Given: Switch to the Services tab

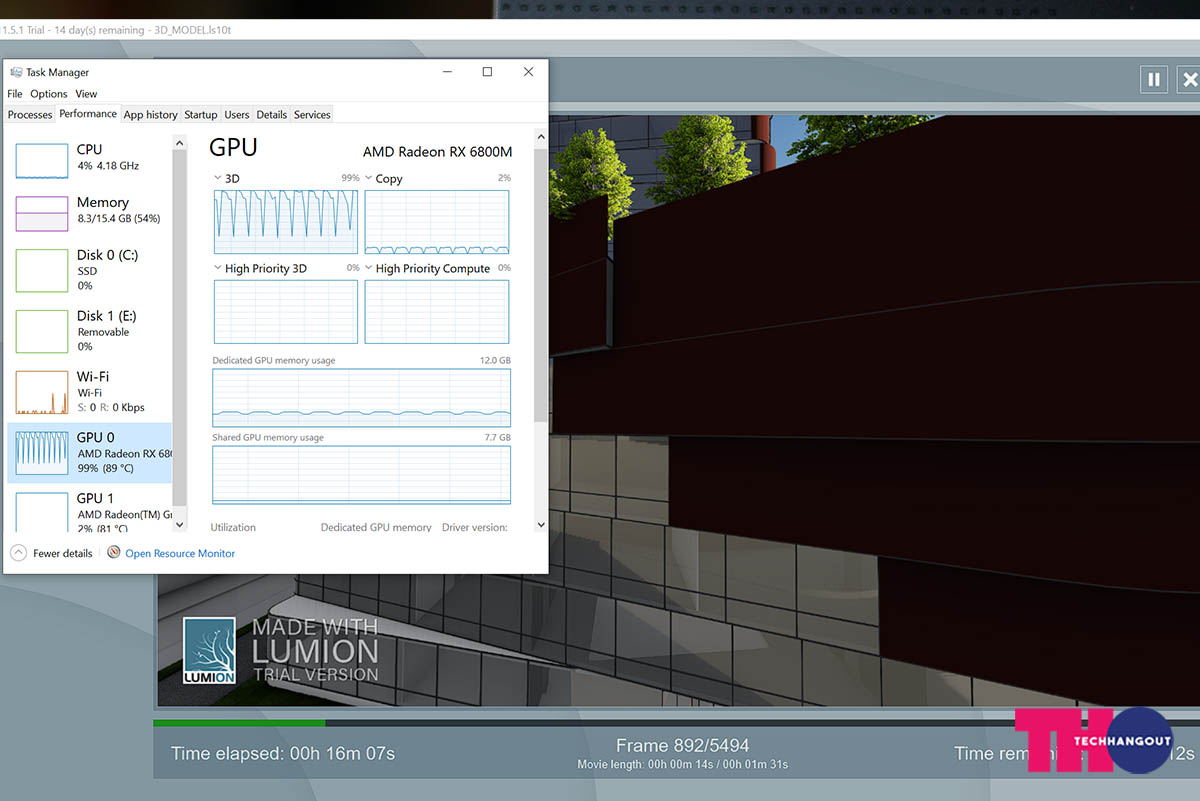Looking at the screenshot, I should click(x=312, y=115).
